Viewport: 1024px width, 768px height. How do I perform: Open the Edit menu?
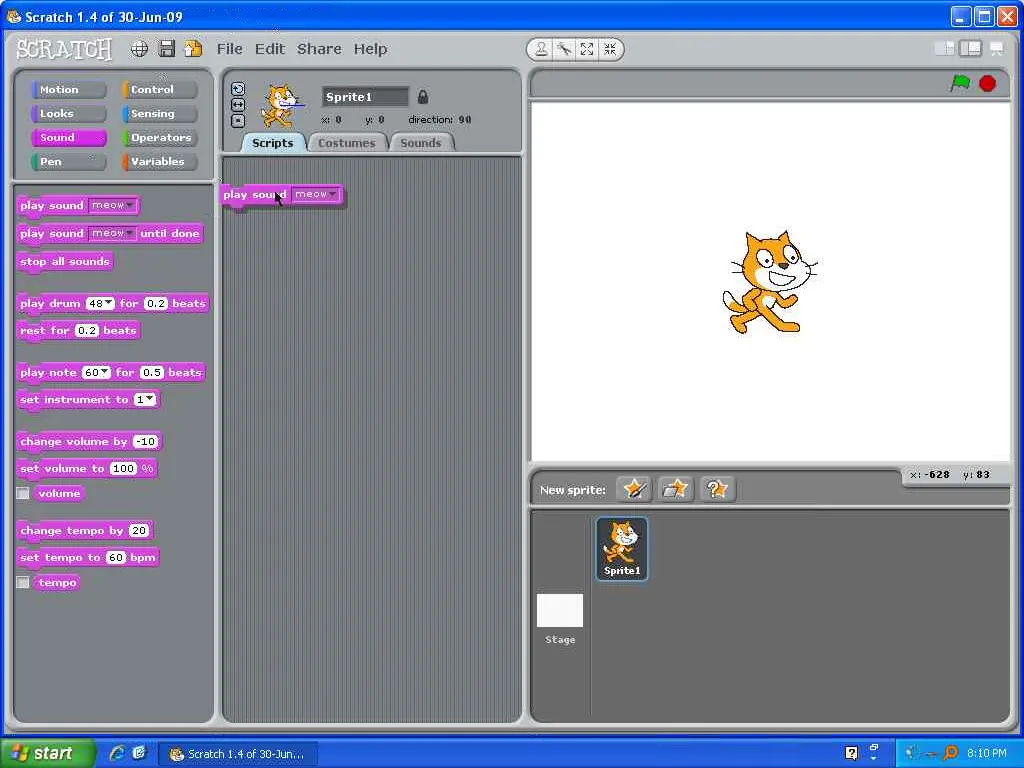(x=270, y=49)
